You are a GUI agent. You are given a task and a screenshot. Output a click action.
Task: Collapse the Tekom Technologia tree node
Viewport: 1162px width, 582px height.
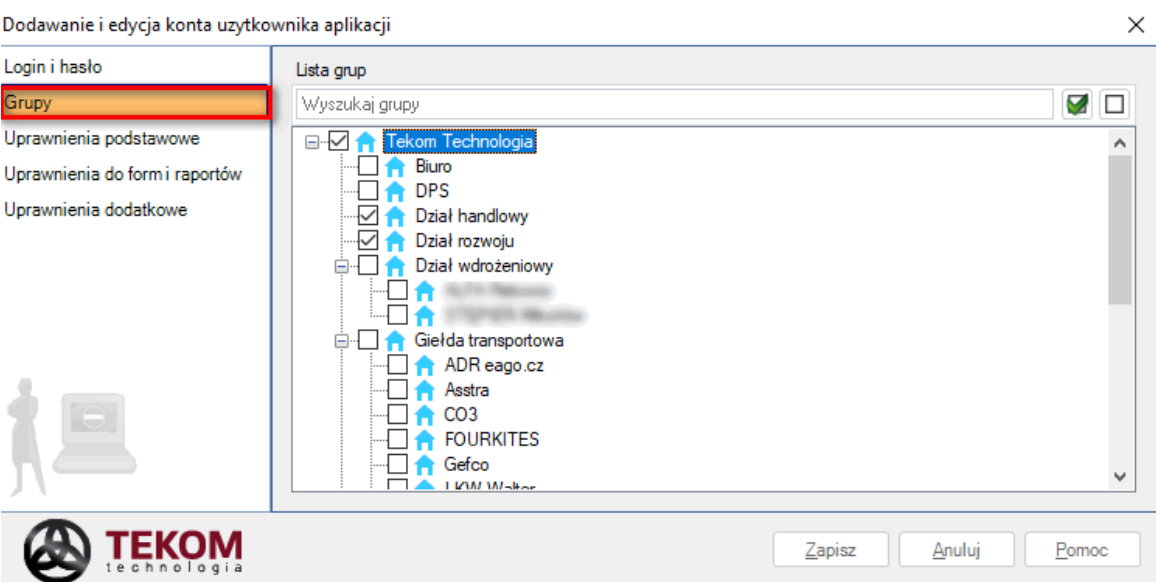click(312, 142)
